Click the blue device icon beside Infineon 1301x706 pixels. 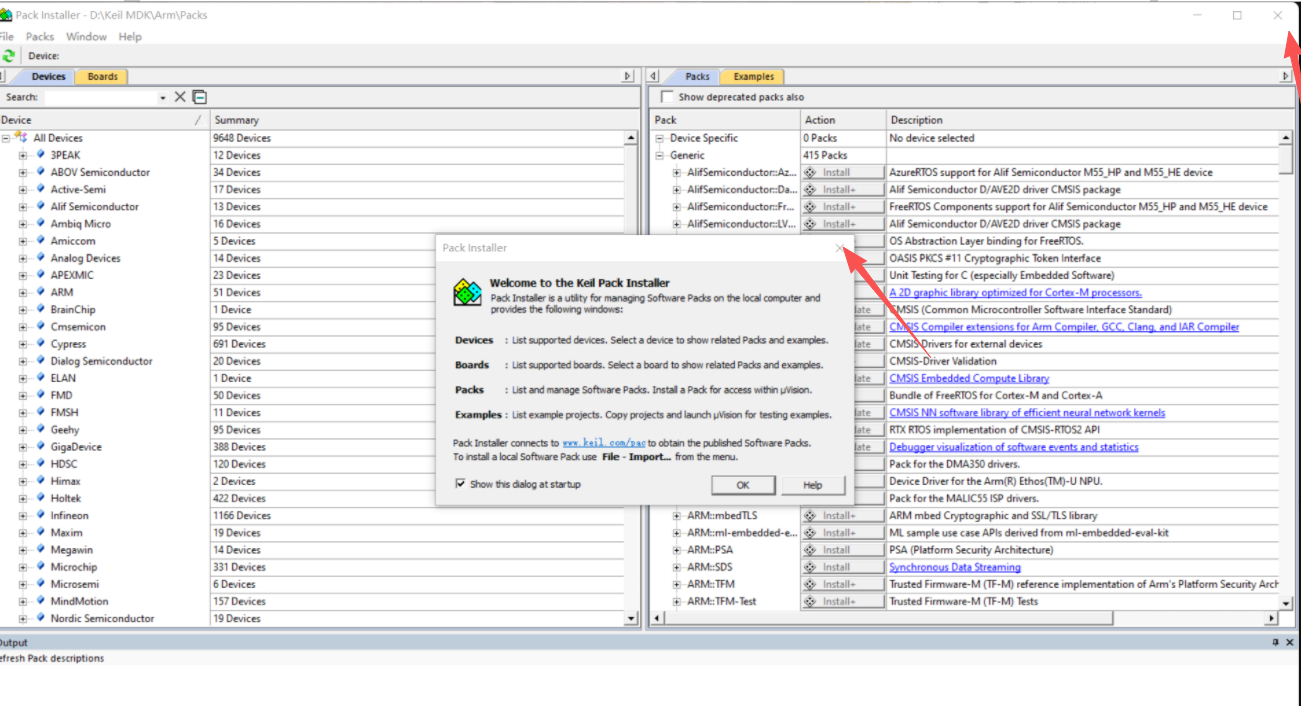[41, 515]
